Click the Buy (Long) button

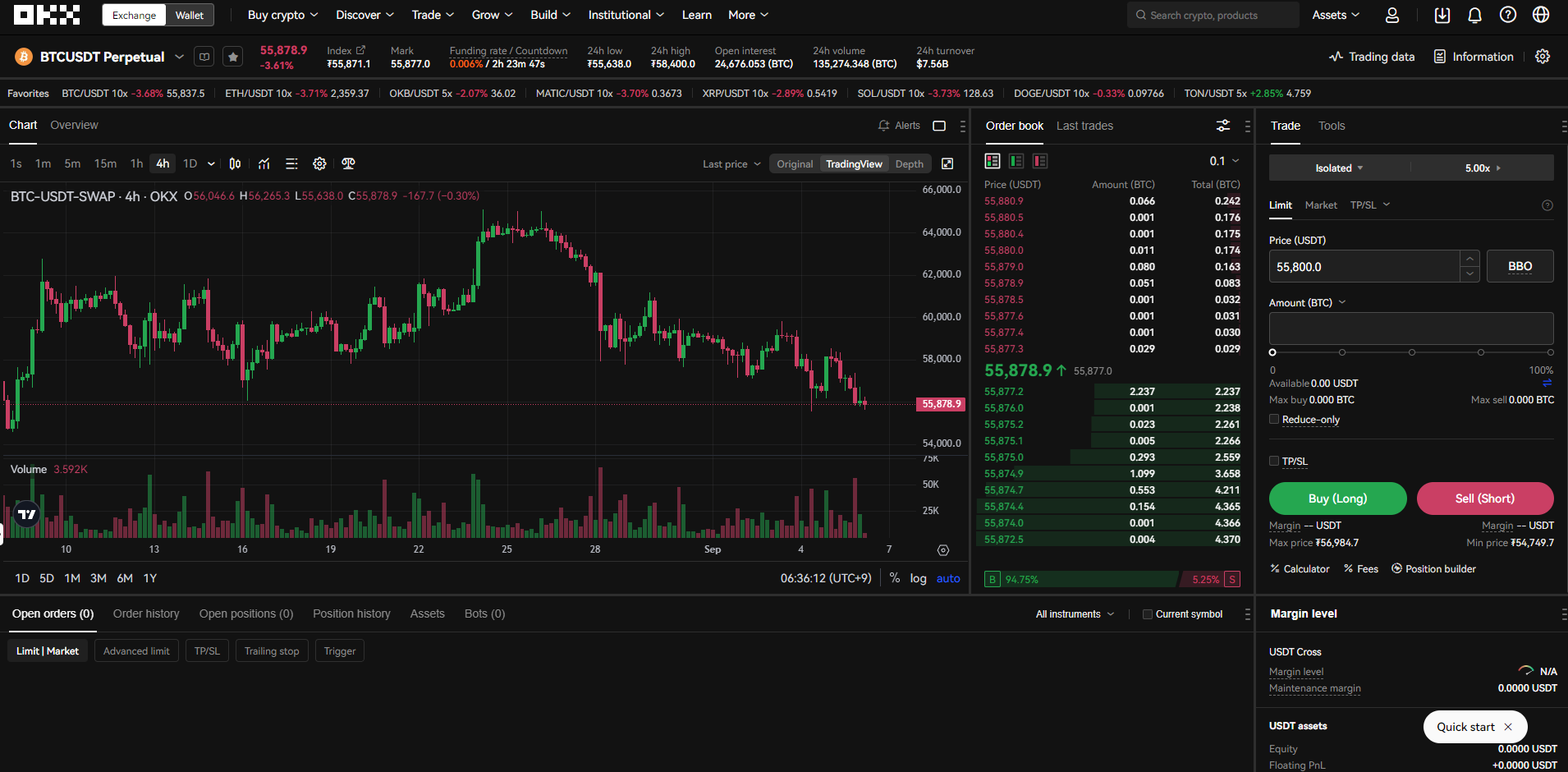(x=1337, y=499)
